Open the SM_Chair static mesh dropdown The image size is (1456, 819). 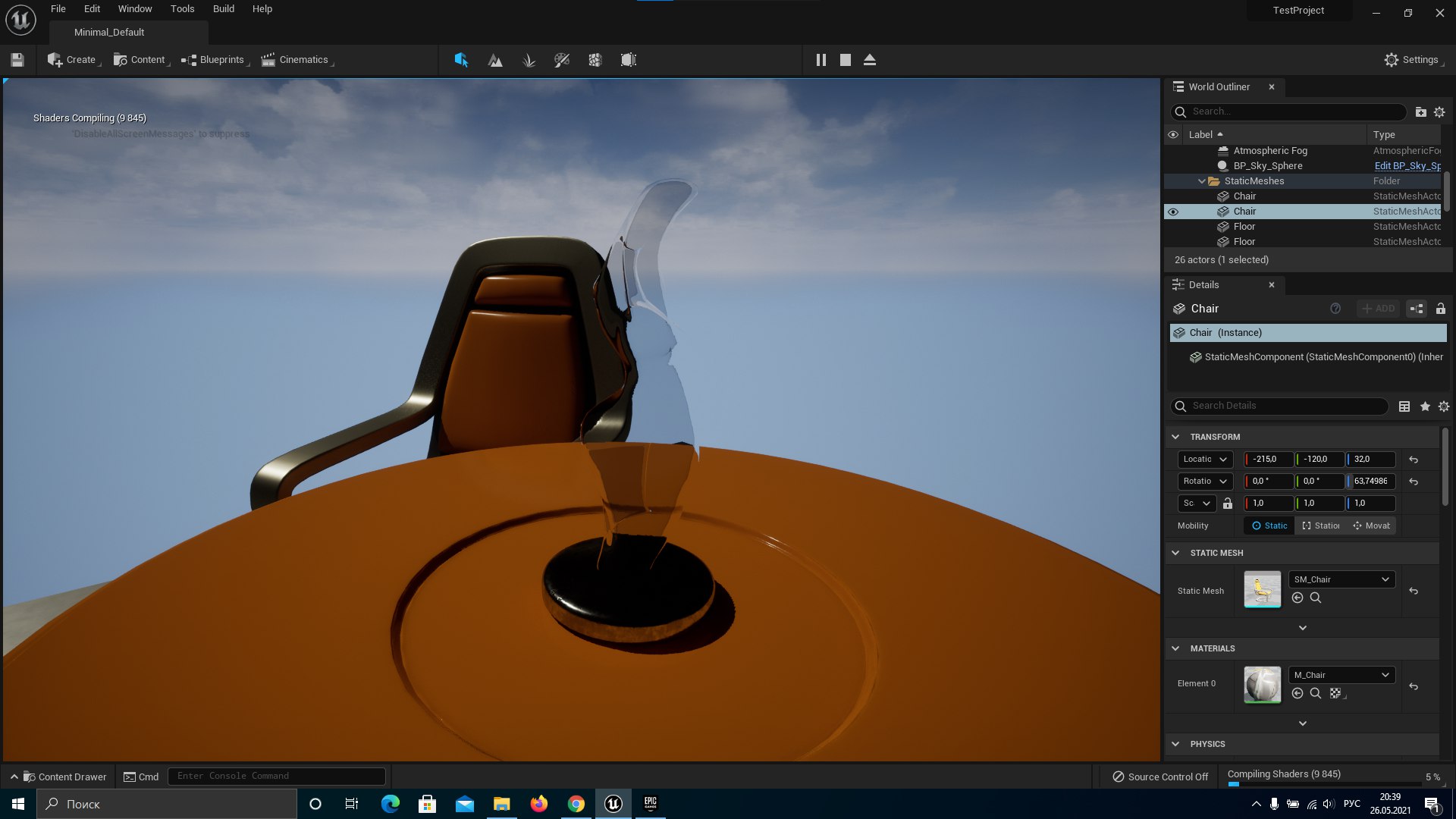click(1341, 580)
